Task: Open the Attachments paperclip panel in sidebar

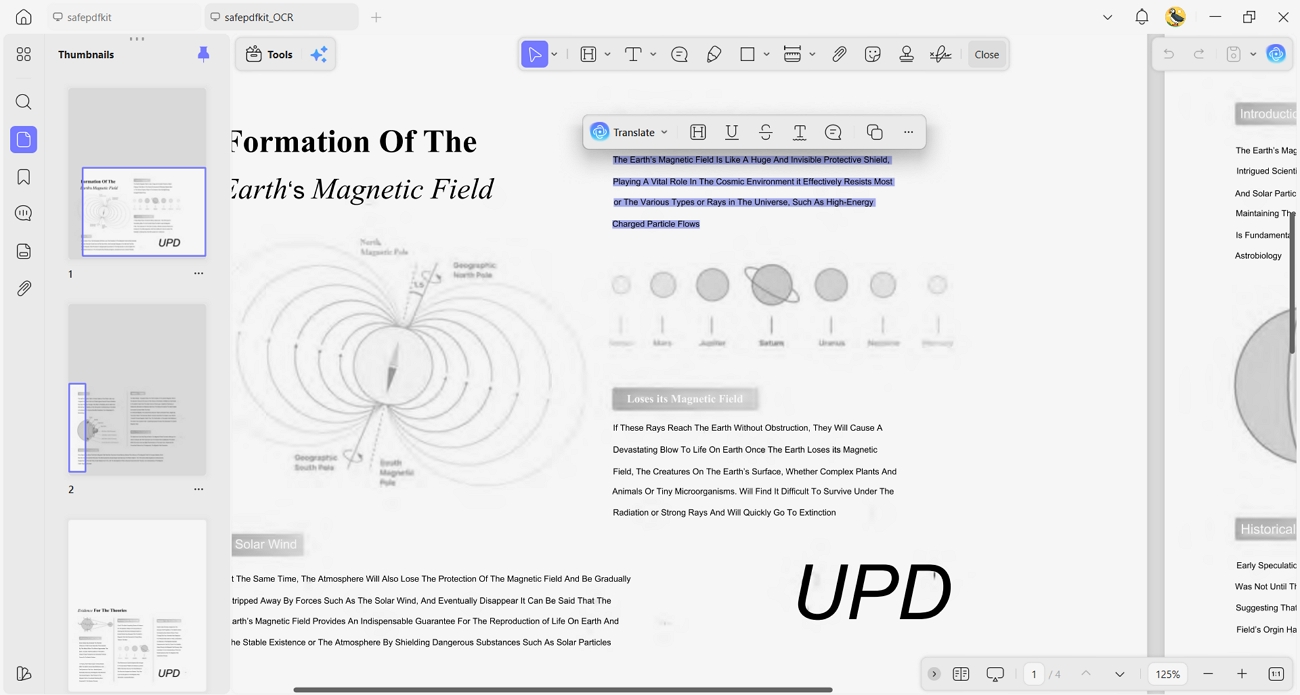Action: tap(24, 288)
